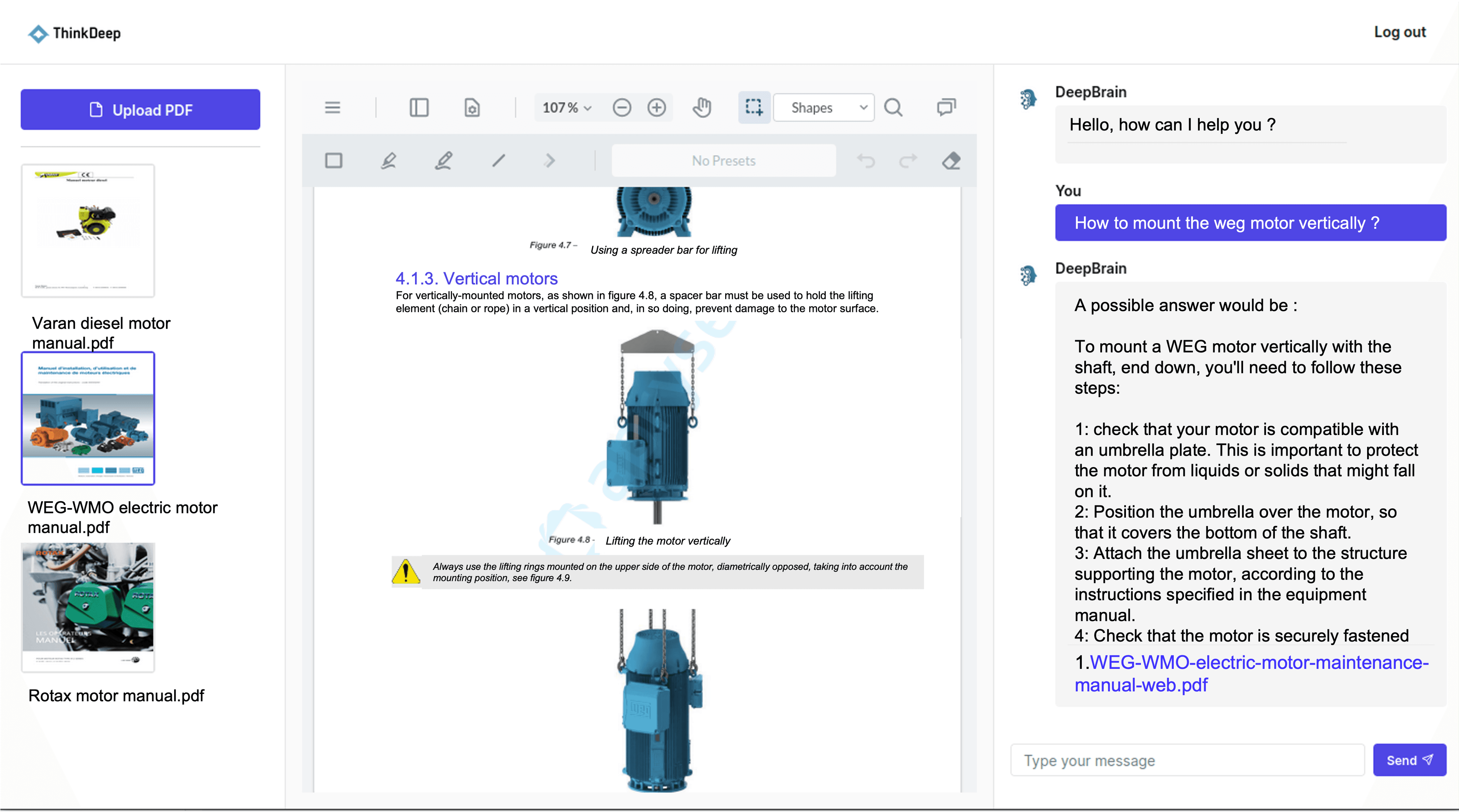The height and width of the screenshot is (812, 1459).
Task: Select the eraser tool
Action: (951, 161)
